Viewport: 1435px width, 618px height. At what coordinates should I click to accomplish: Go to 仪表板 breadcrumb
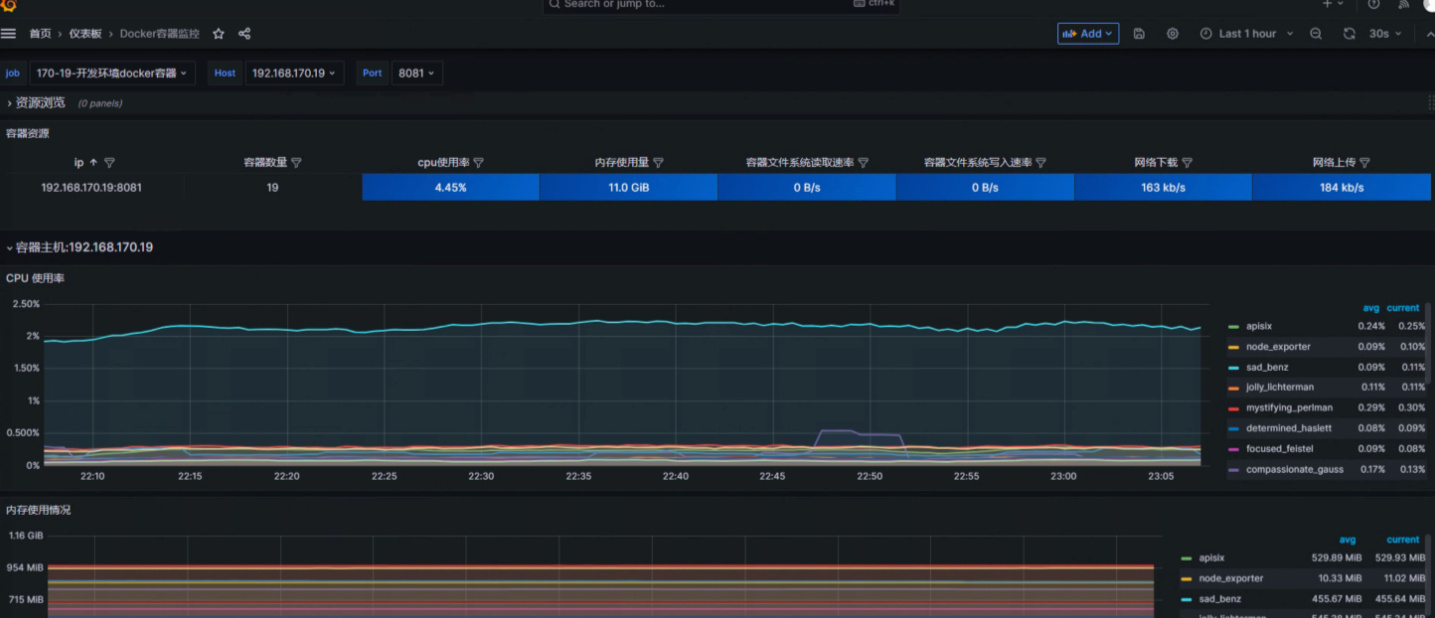pos(85,34)
